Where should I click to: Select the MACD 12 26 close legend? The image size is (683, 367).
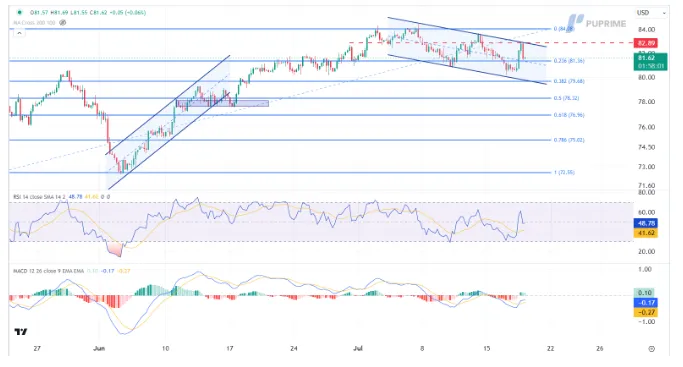[x=48, y=271]
